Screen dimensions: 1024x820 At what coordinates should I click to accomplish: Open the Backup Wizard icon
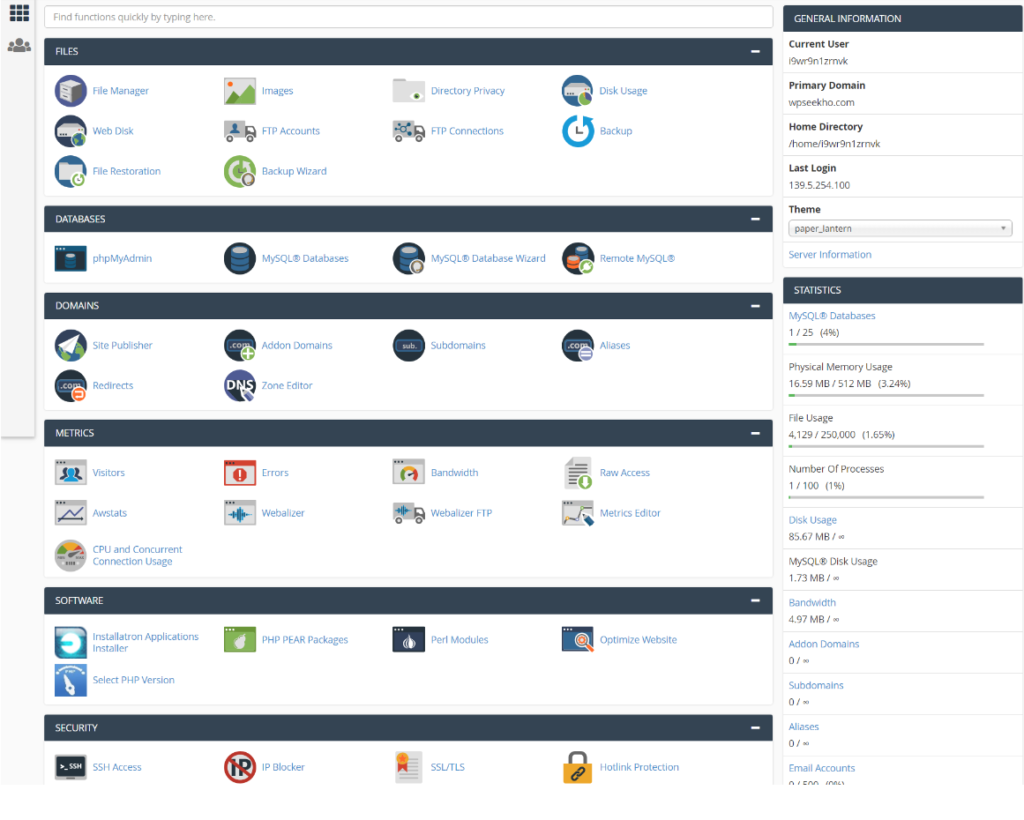click(x=240, y=172)
